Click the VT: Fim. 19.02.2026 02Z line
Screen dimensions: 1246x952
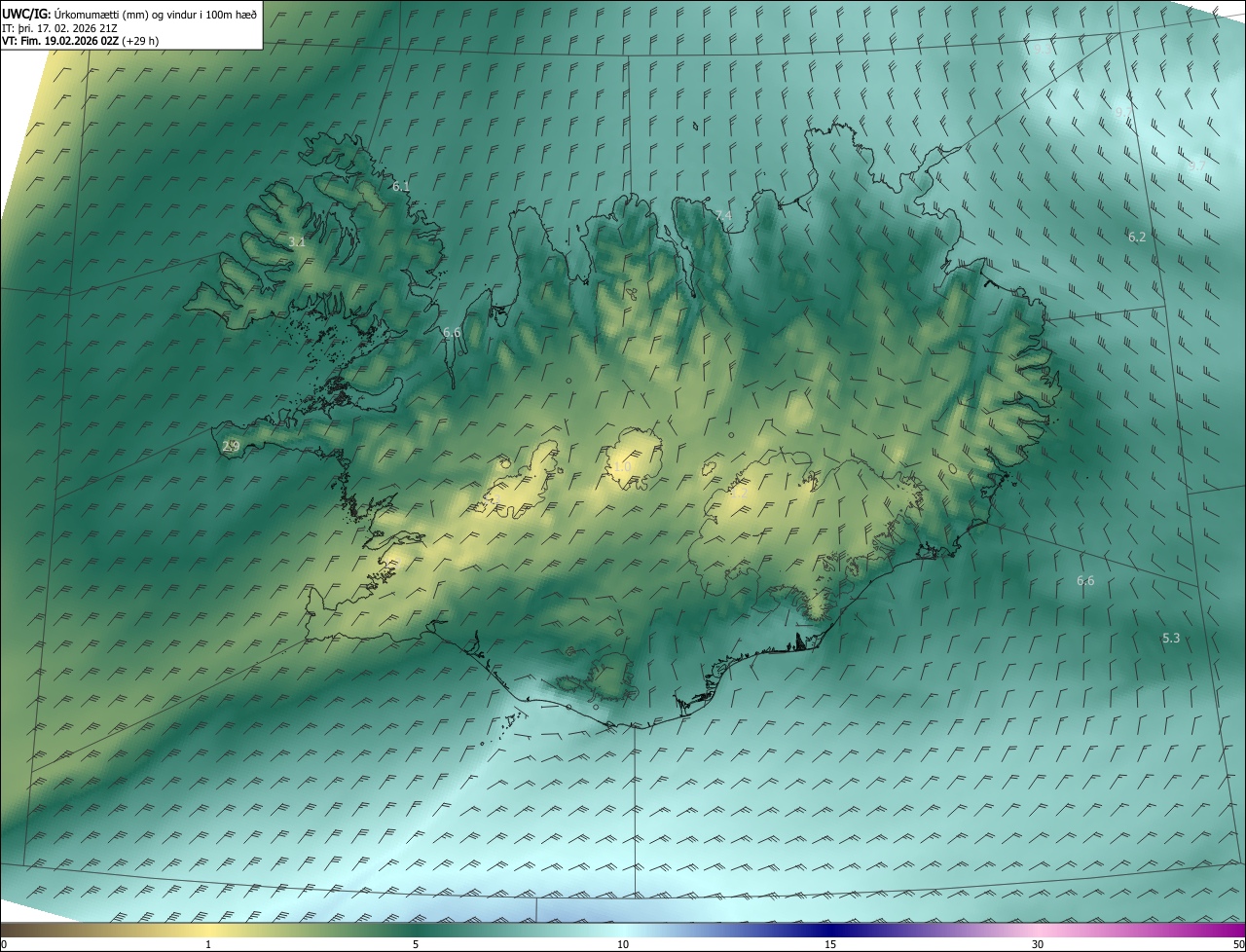click(x=82, y=41)
